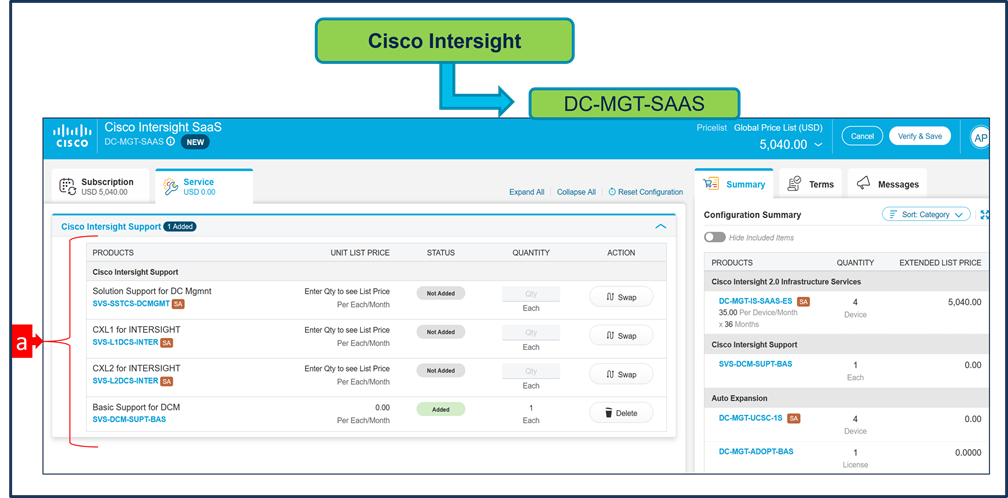This screenshot has height=498, width=1008.
Task: Open the Sort: Category dropdown
Action: pyautogui.click(x=926, y=215)
